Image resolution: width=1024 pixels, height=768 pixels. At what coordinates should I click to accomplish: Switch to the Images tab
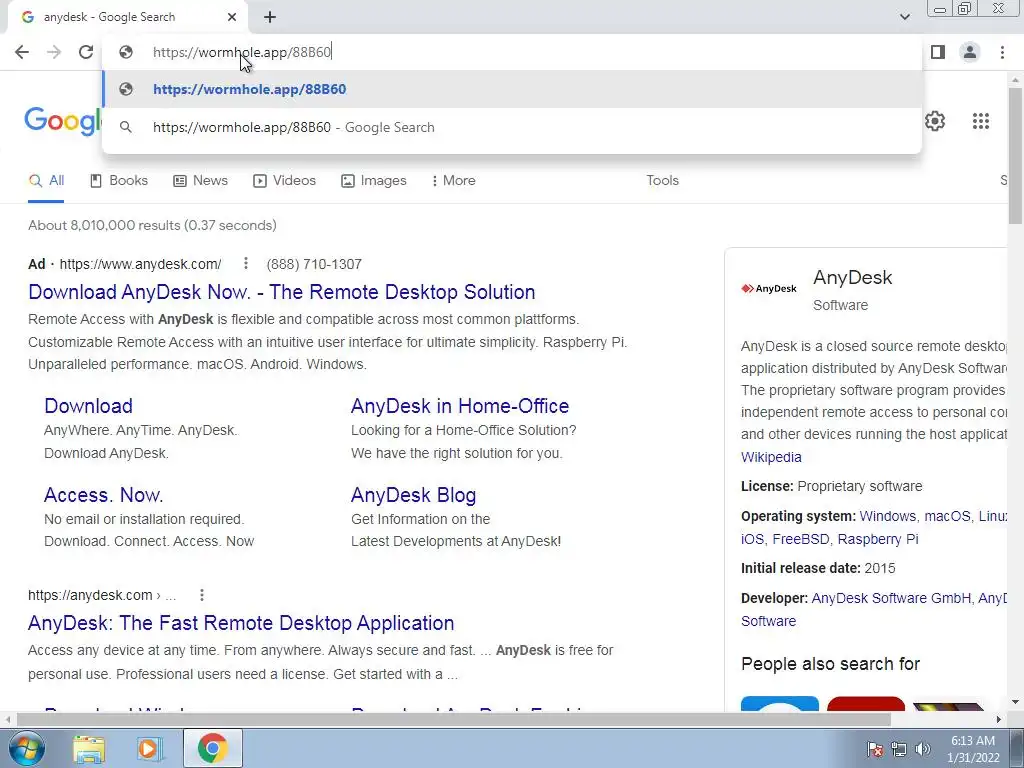(x=374, y=181)
